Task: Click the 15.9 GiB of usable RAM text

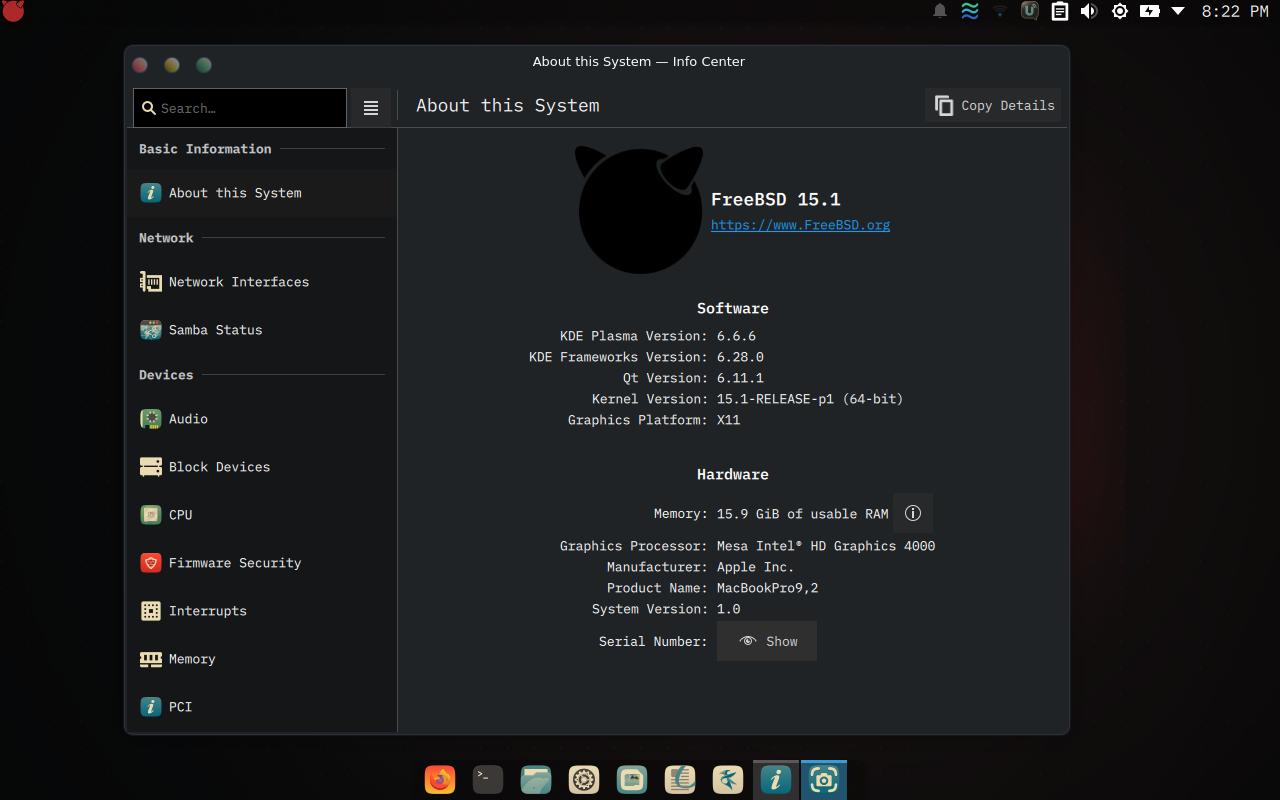Action: [802, 514]
